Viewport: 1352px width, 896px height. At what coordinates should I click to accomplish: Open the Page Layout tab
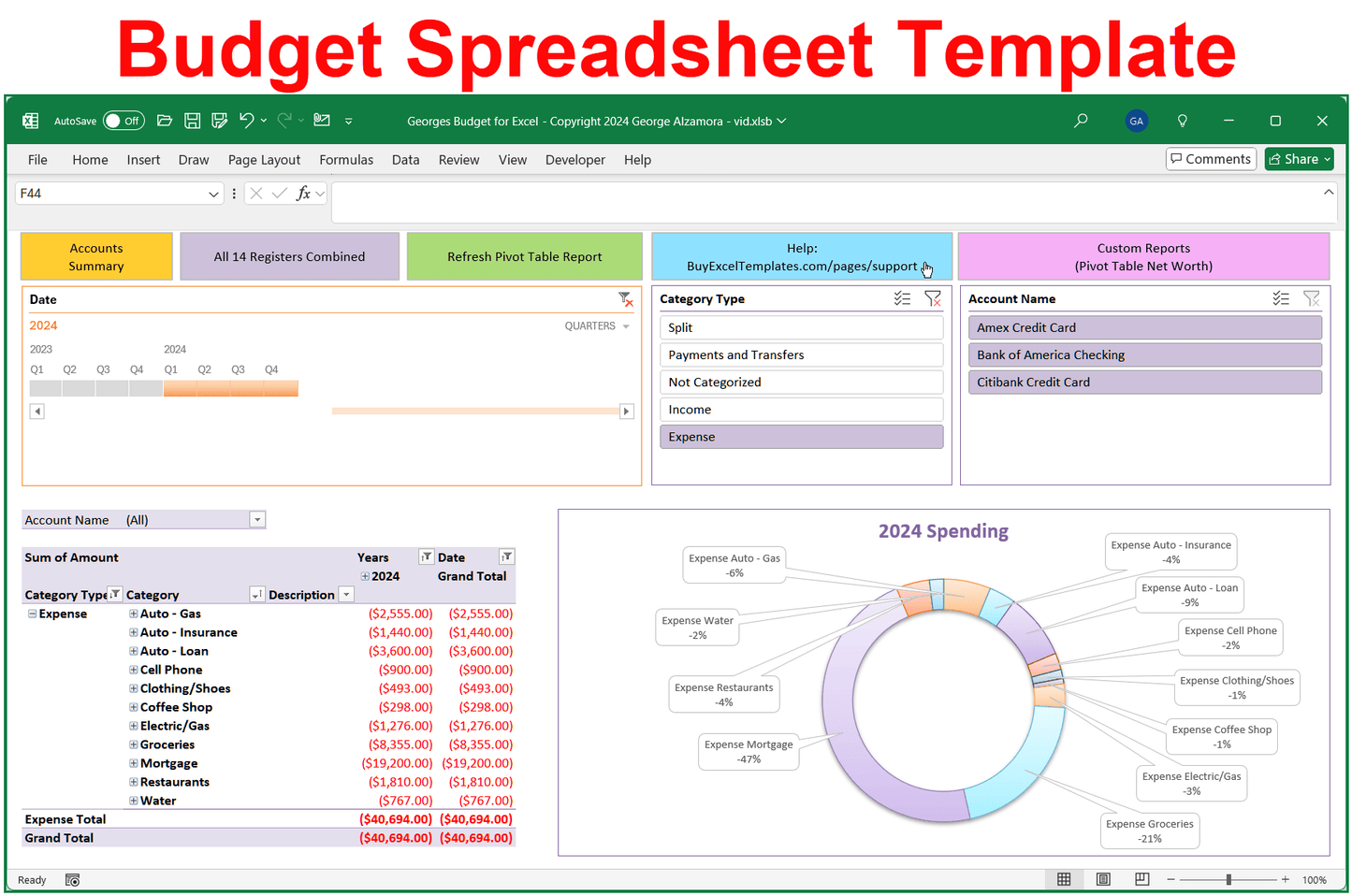pos(264,160)
